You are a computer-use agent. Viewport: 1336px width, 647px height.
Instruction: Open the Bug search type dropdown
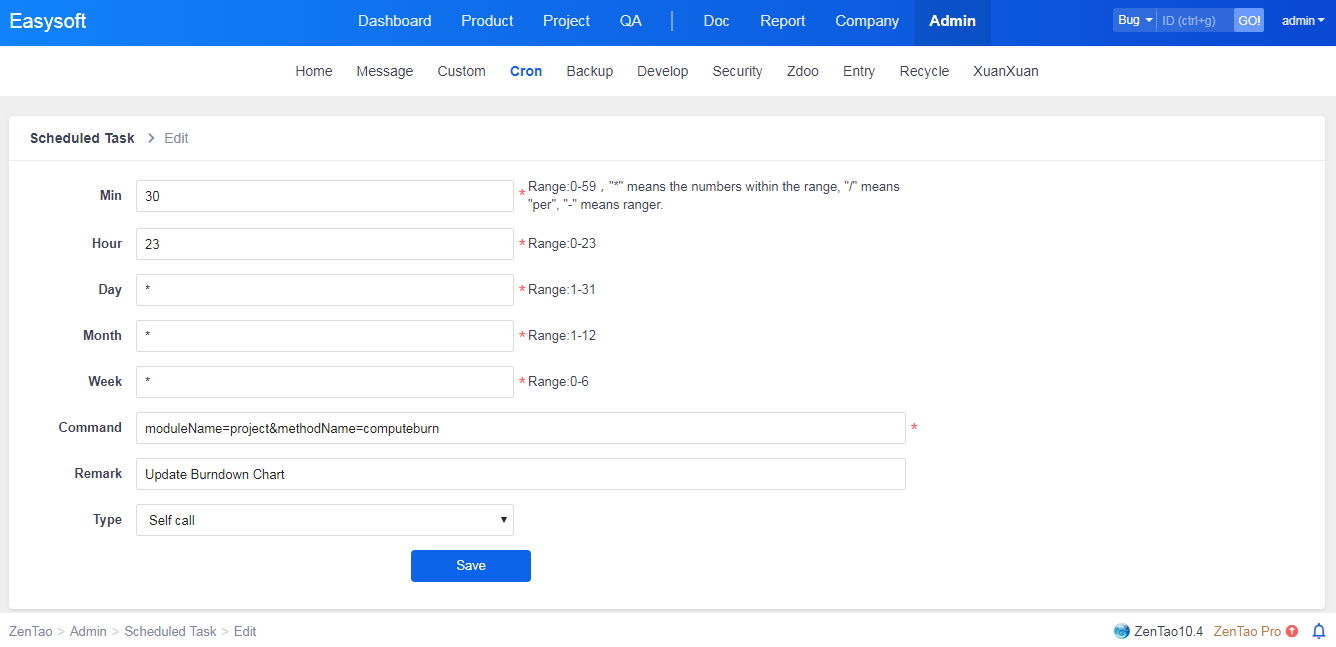pyautogui.click(x=1134, y=20)
